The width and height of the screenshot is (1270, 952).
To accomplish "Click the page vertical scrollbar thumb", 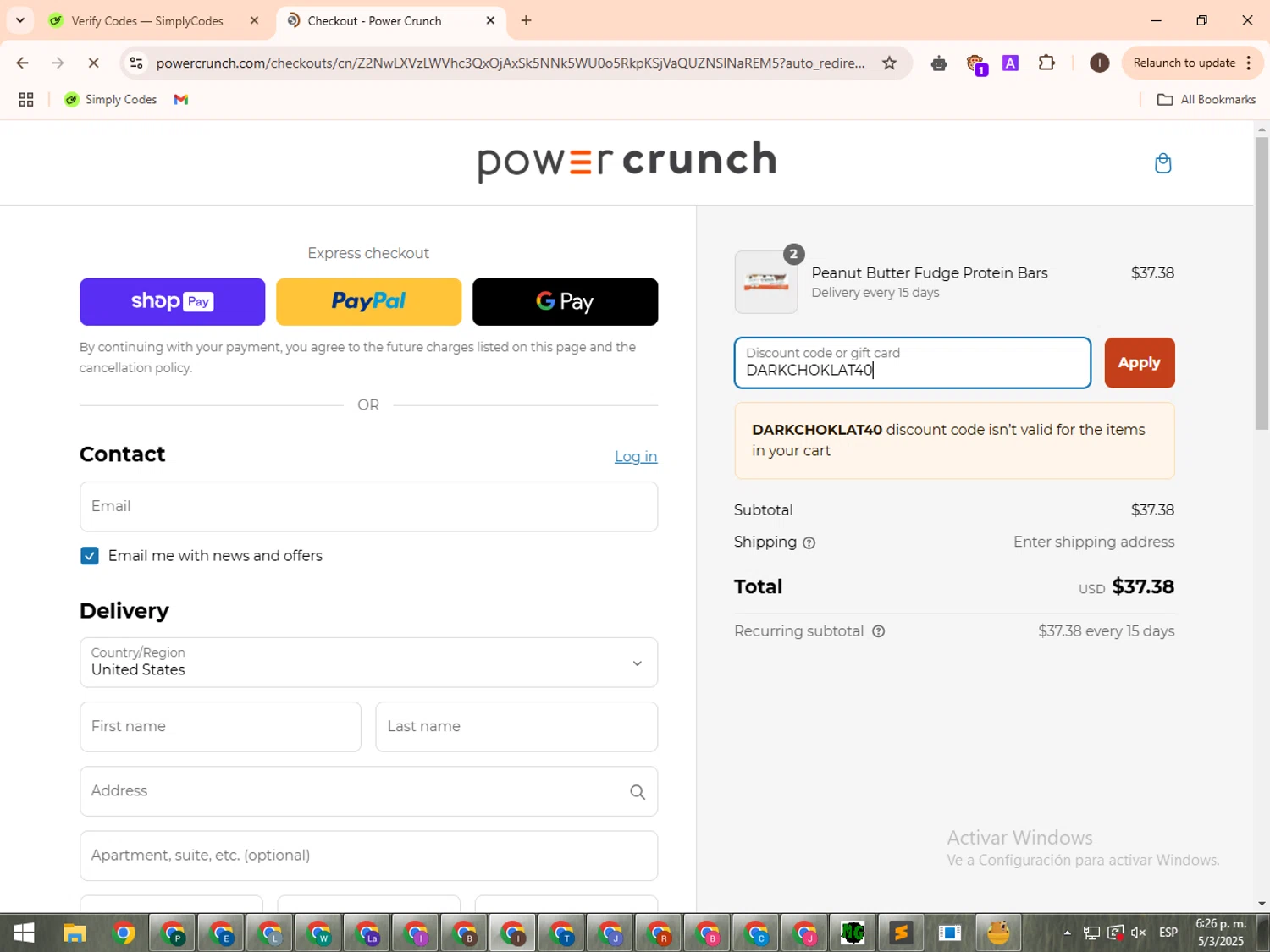I will [1262, 283].
